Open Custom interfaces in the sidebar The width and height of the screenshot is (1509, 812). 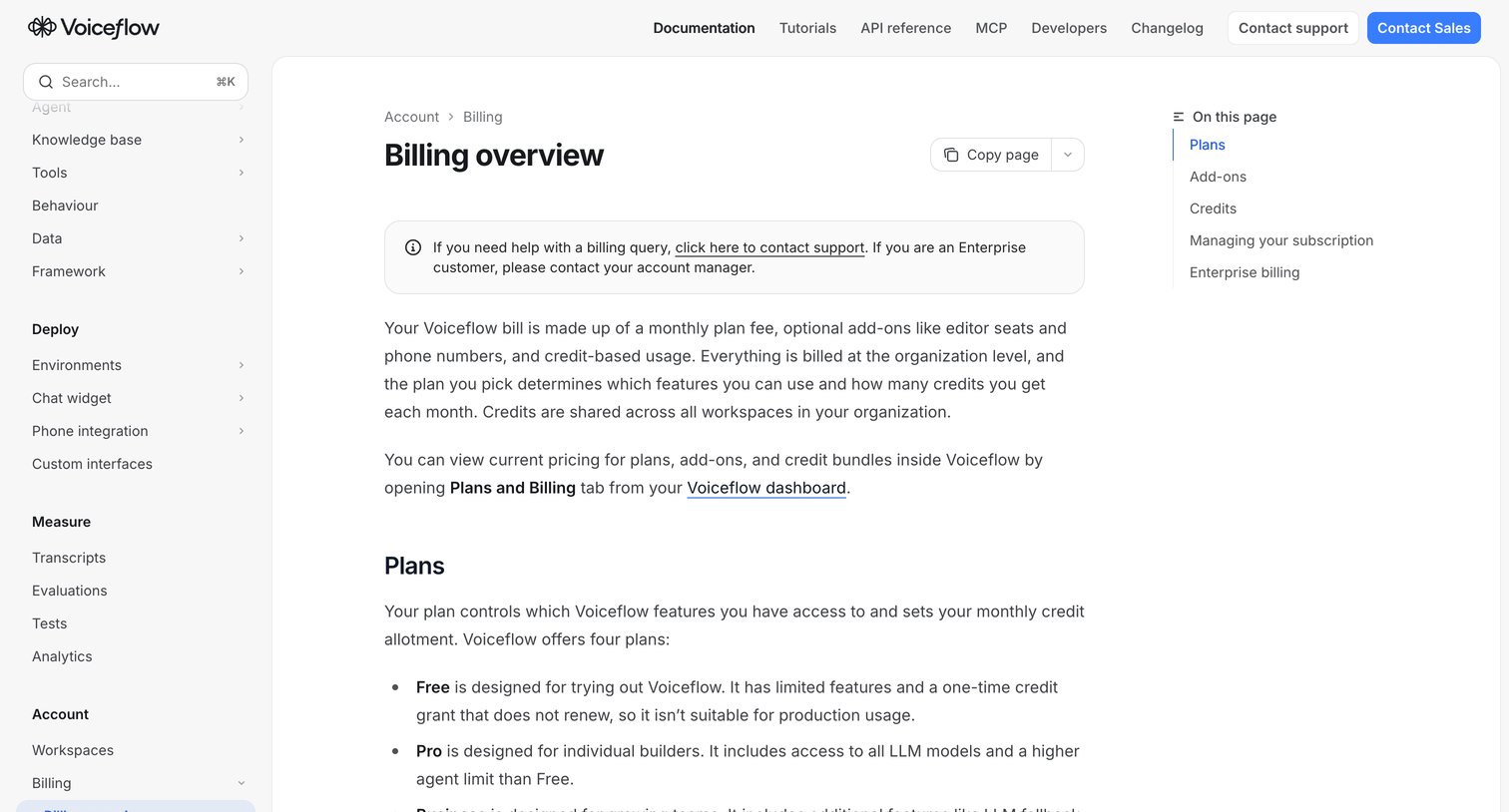(x=92, y=464)
